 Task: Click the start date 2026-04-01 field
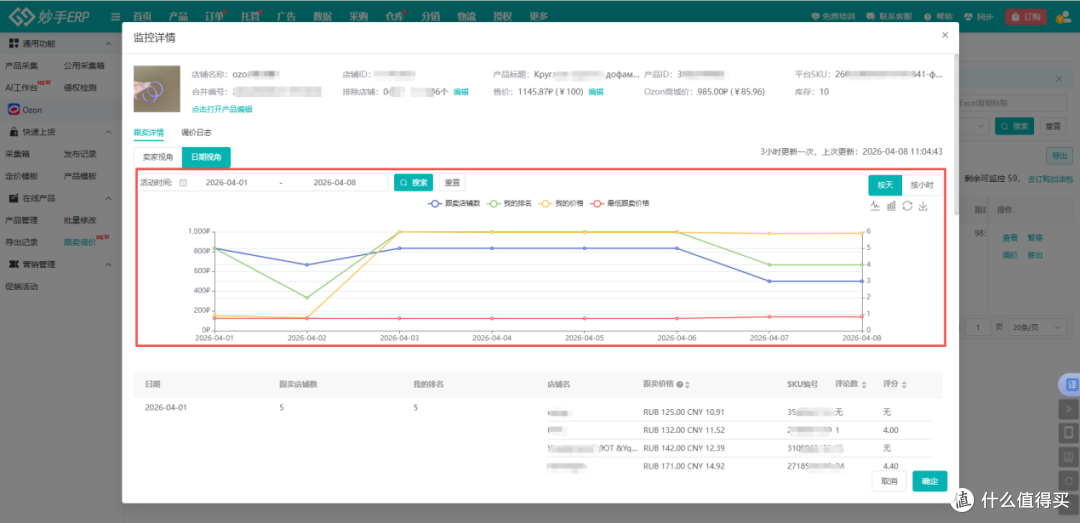227,183
